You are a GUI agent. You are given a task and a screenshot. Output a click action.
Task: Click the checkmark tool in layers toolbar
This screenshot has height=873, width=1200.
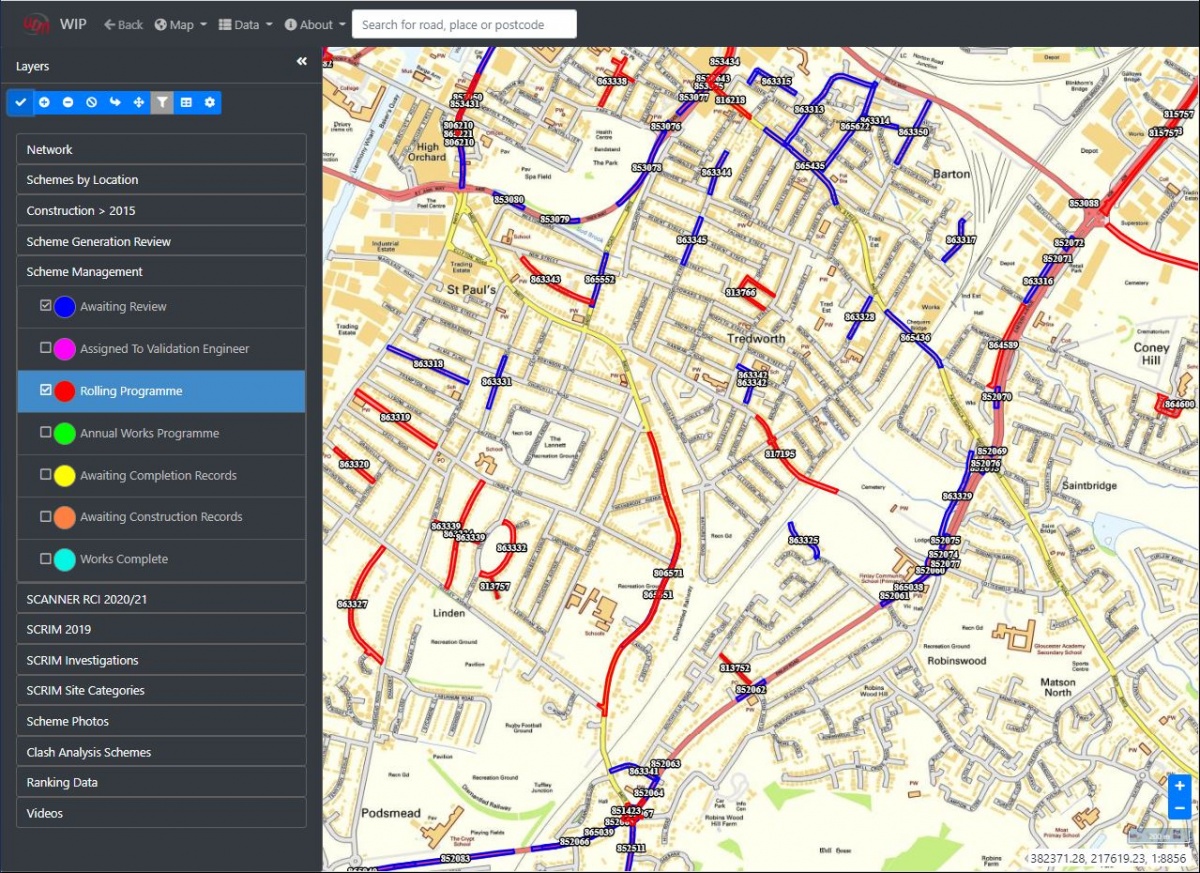pyautogui.click(x=20, y=102)
